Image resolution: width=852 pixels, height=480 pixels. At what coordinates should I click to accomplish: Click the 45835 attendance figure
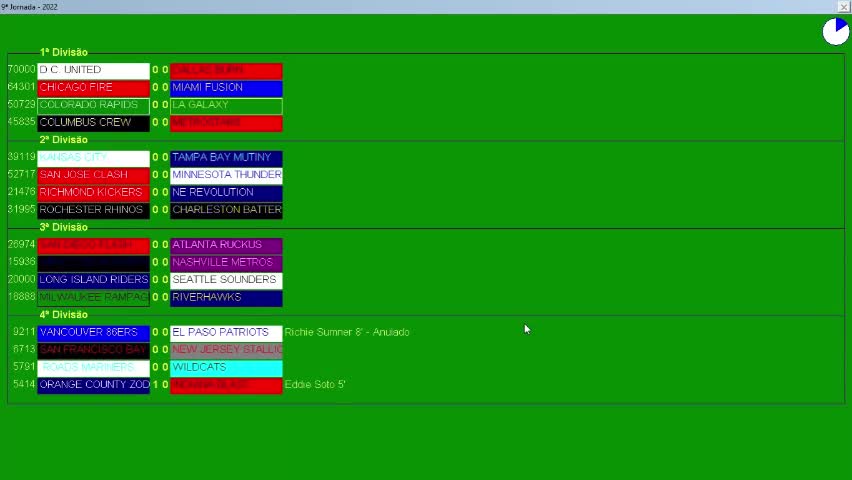tap(22, 122)
